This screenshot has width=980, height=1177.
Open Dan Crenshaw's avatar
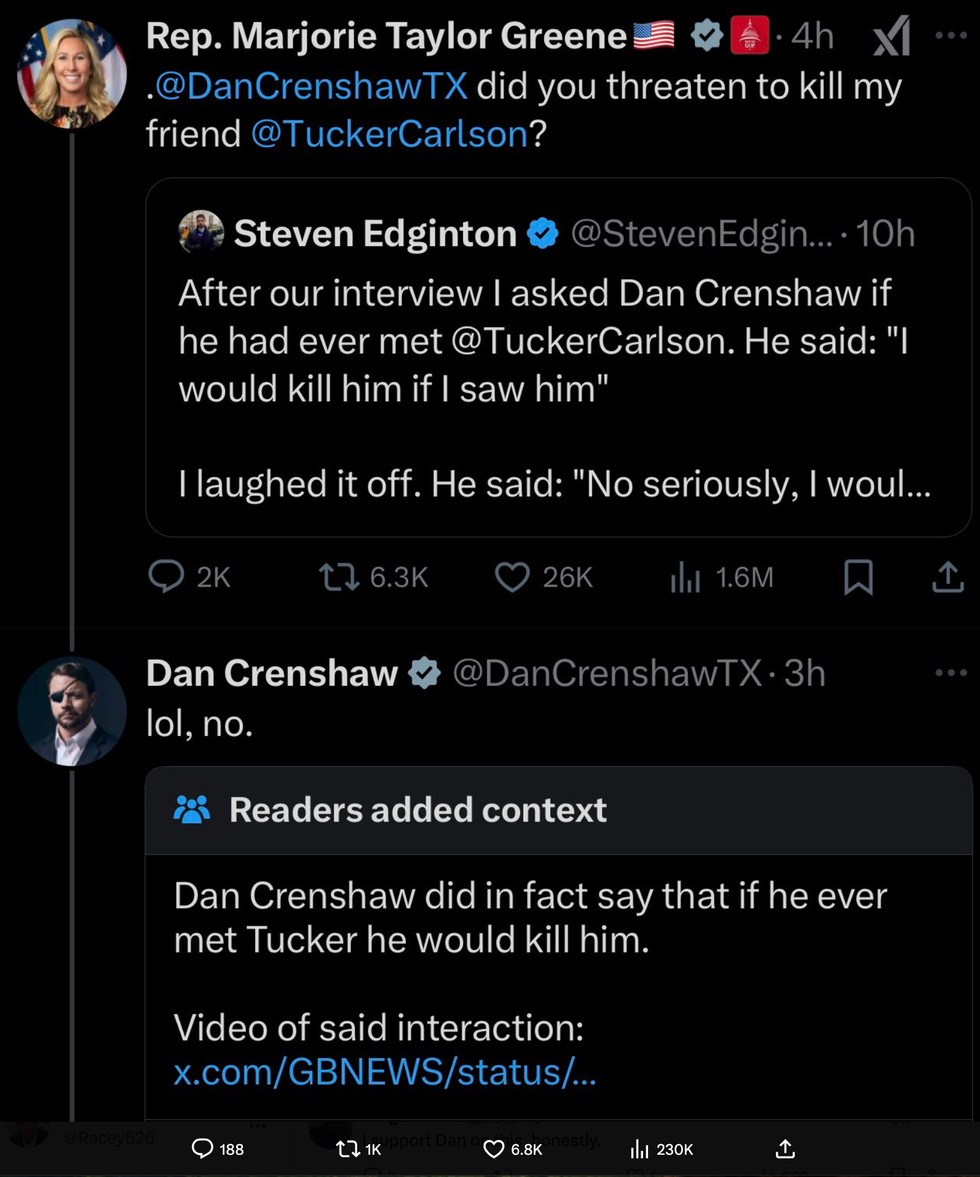click(x=72, y=711)
